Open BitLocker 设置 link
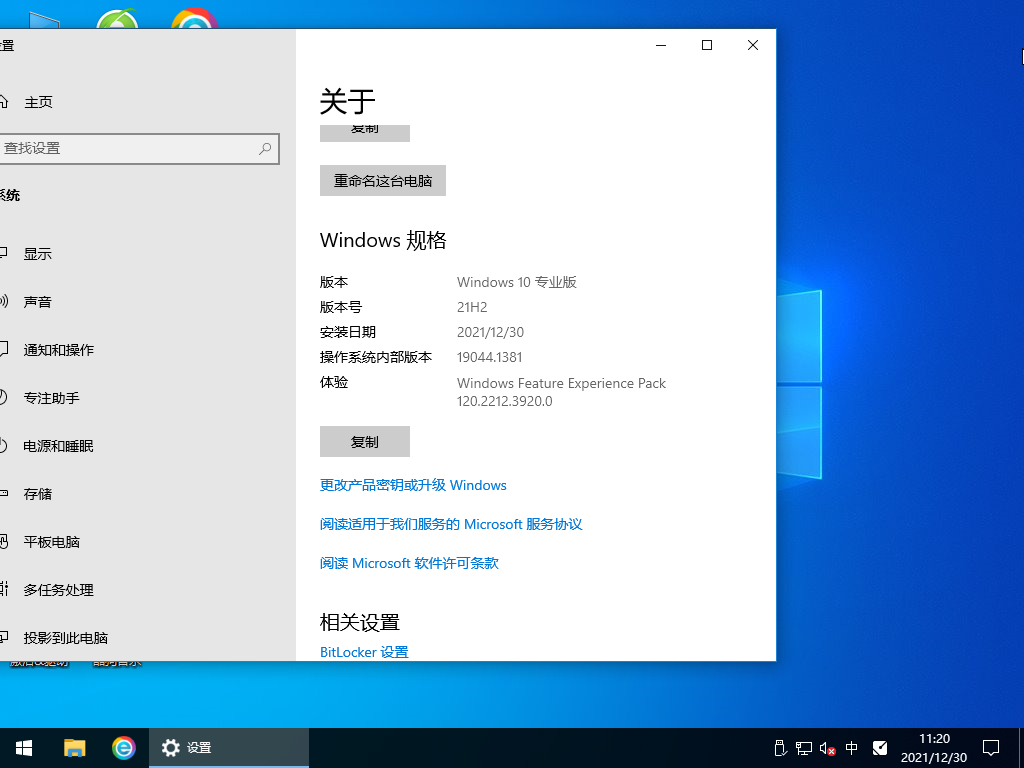This screenshot has height=768, width=1024. 363,651
